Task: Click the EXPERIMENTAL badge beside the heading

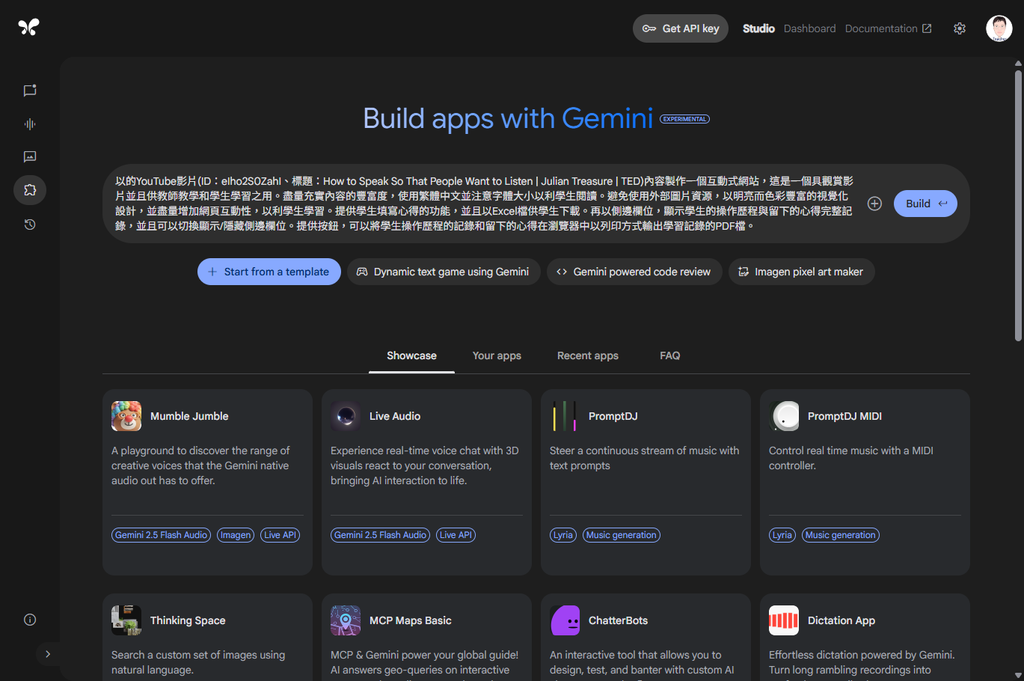Action: coord(684,119)
